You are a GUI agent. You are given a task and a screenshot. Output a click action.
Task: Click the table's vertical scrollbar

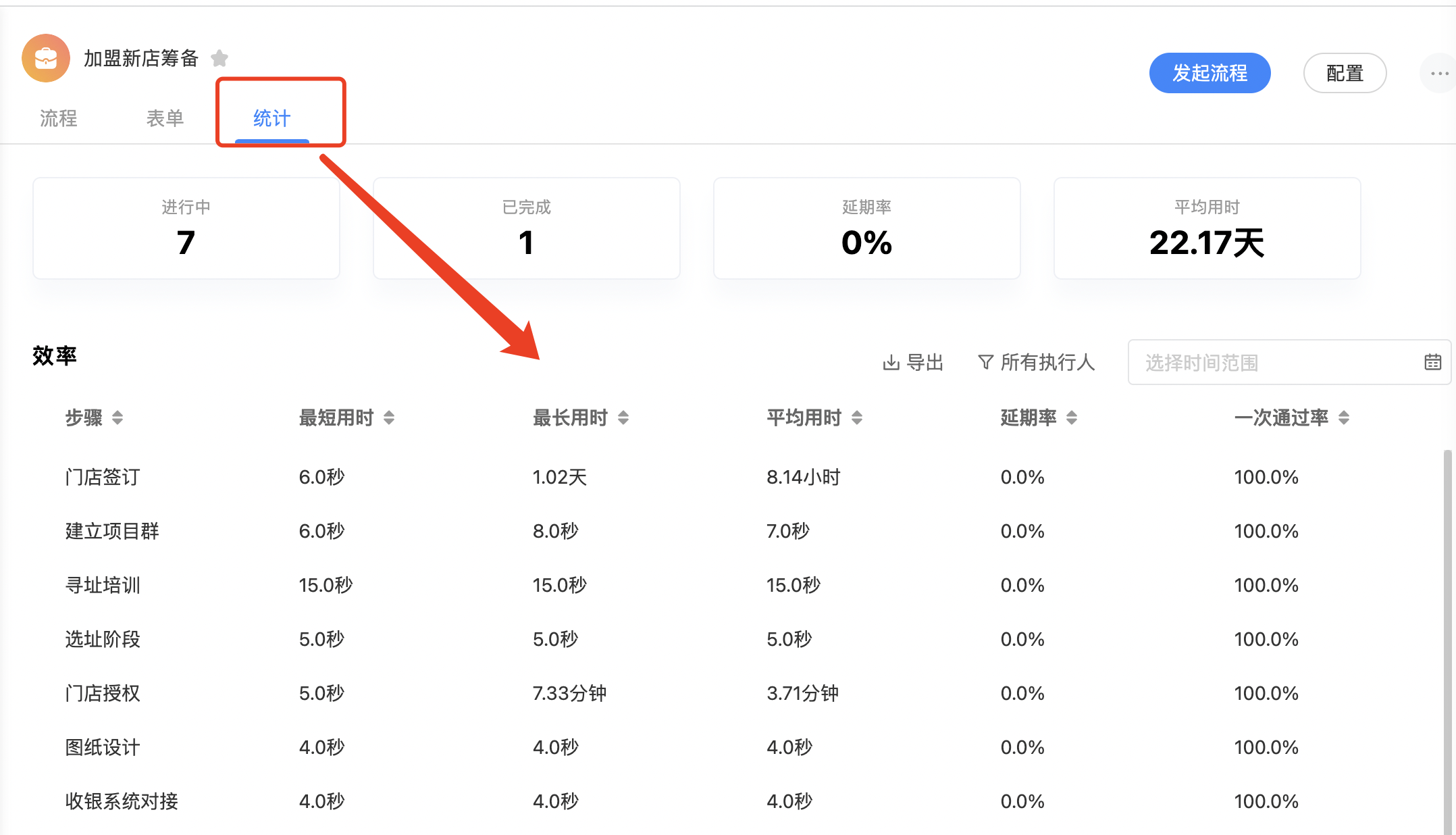[x=1447, y=608]
